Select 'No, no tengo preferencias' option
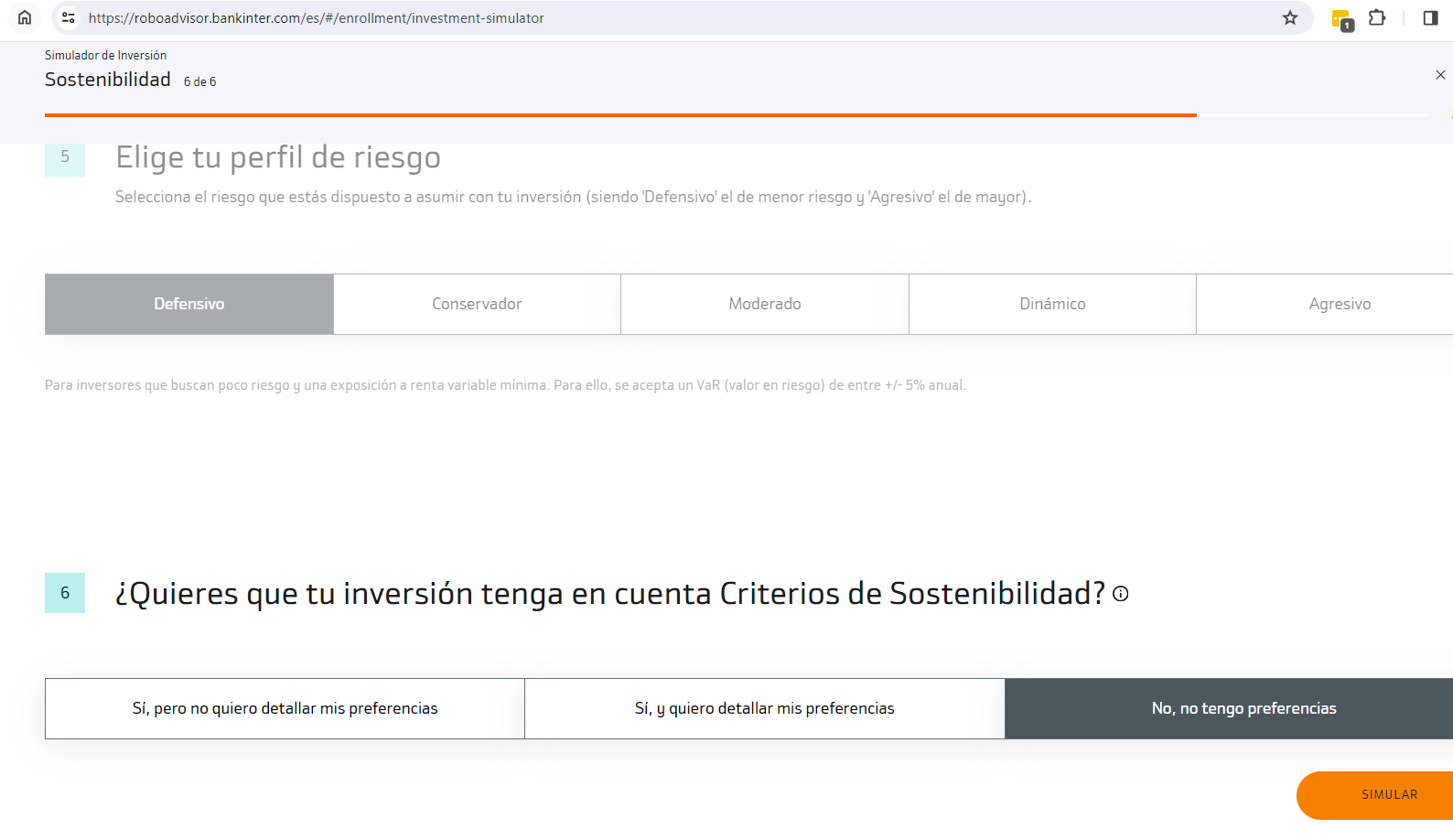 (1229, 708)
